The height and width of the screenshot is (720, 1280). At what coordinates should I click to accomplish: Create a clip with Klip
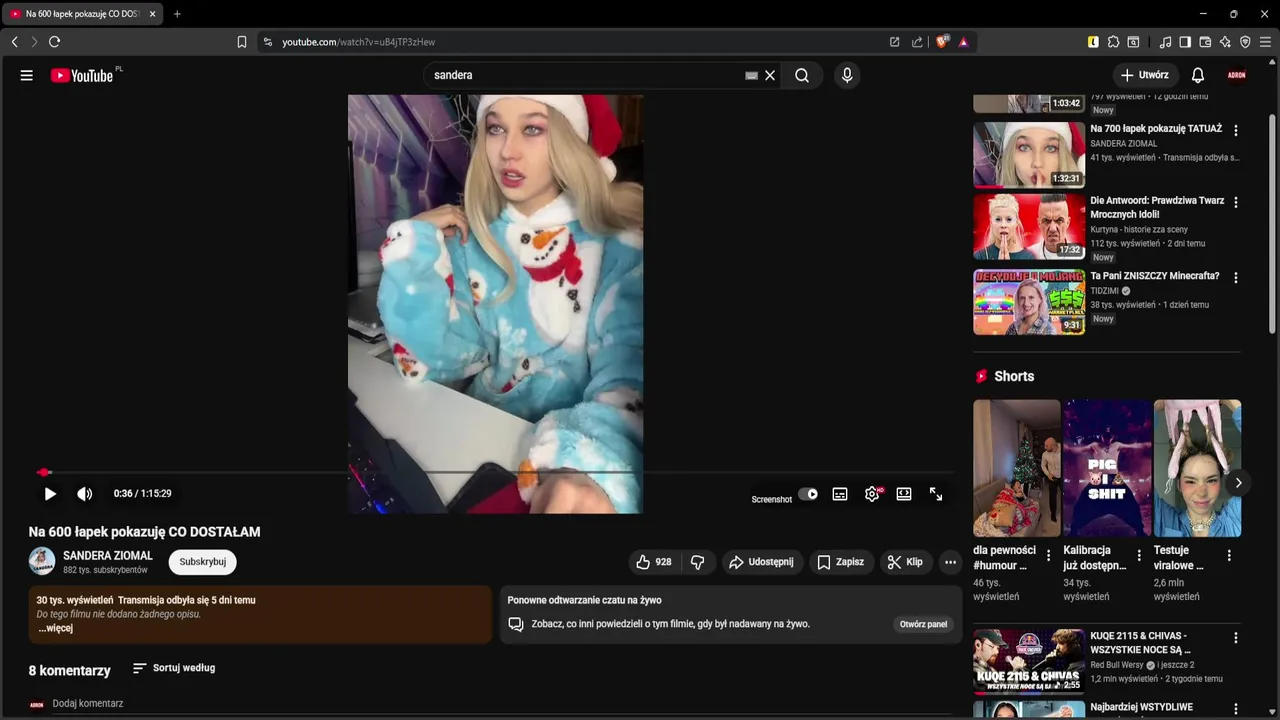coord(905,562)
